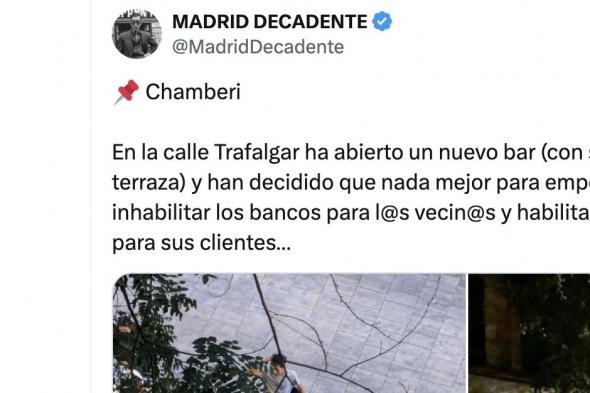Click the word Trafalgar in the tweet

pyautogui.click(x=257, y=153)
